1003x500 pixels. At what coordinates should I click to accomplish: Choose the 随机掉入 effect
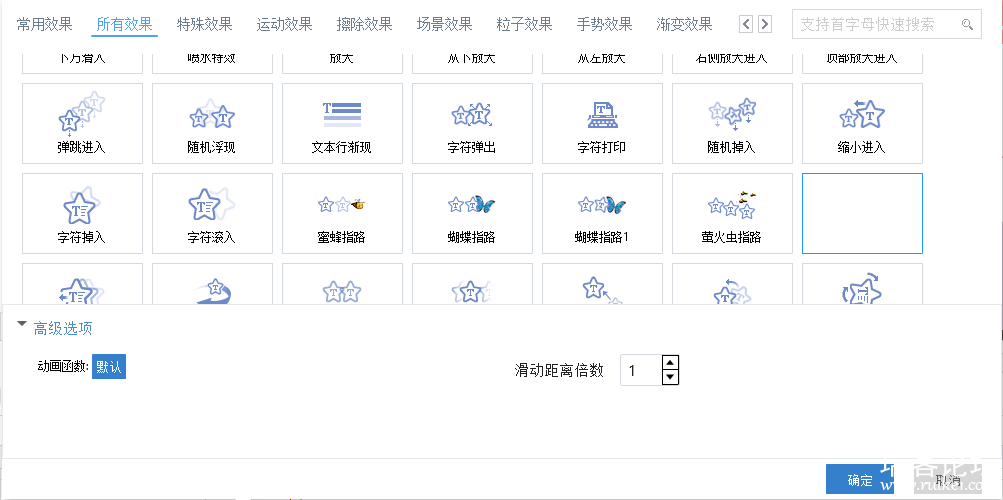732,123
